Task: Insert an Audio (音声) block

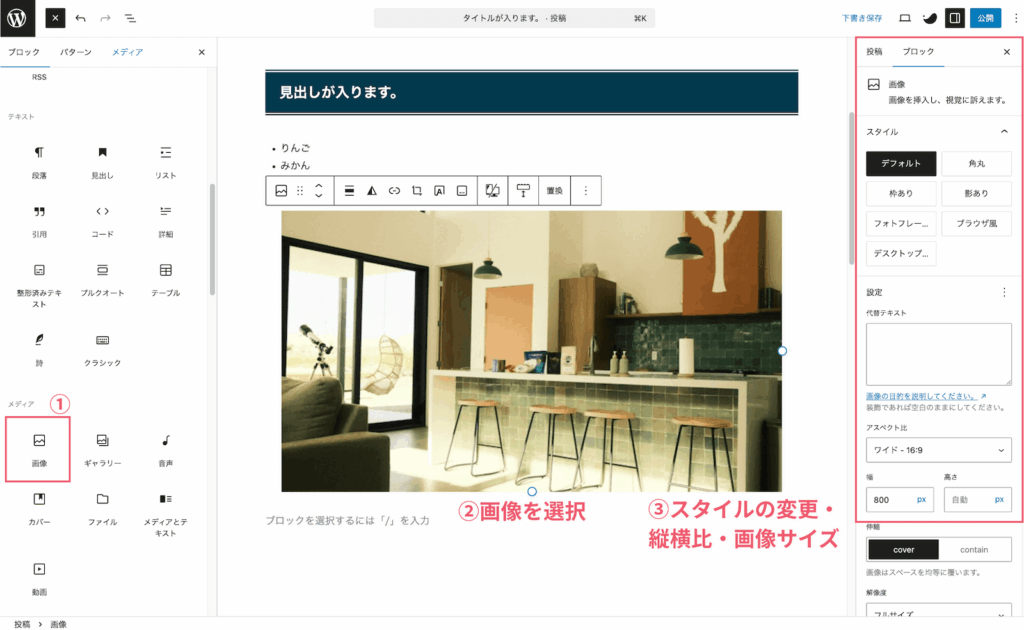Action: [x=166, y=450]
